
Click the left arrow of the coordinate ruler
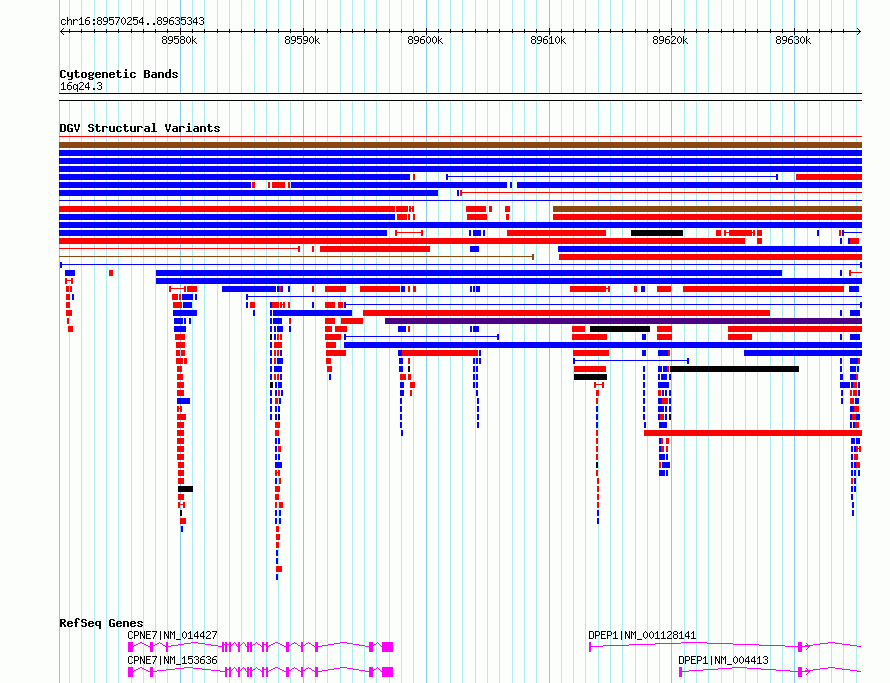tap(62, 32)
